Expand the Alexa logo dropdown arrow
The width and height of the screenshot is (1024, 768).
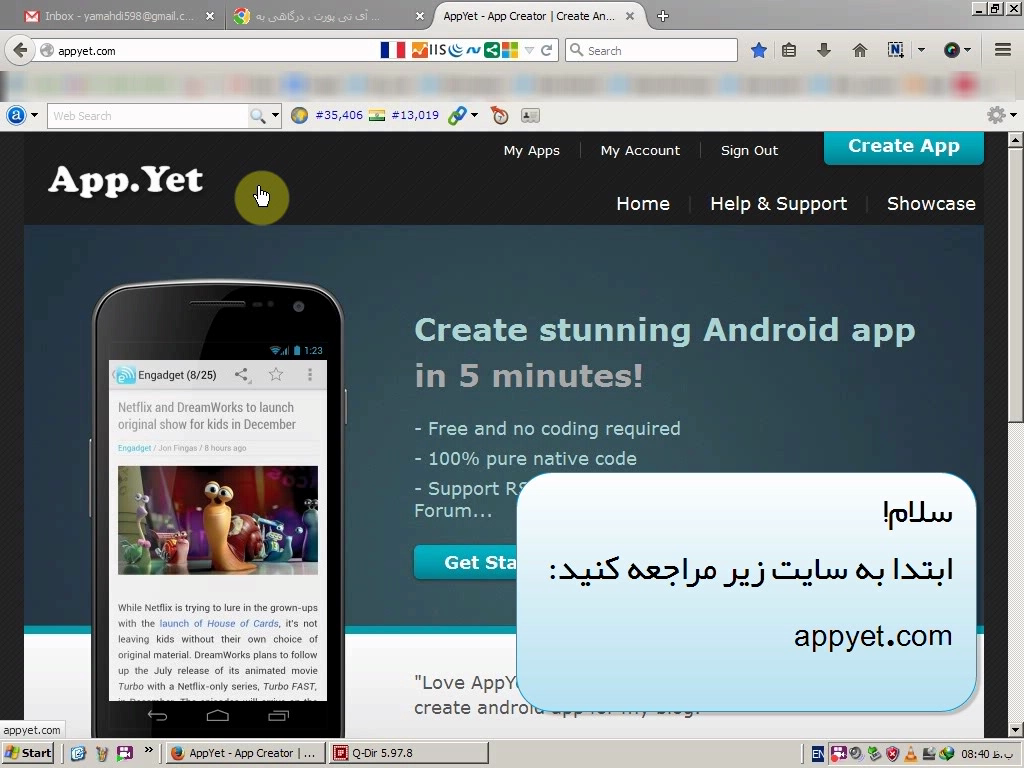(34, 116)
